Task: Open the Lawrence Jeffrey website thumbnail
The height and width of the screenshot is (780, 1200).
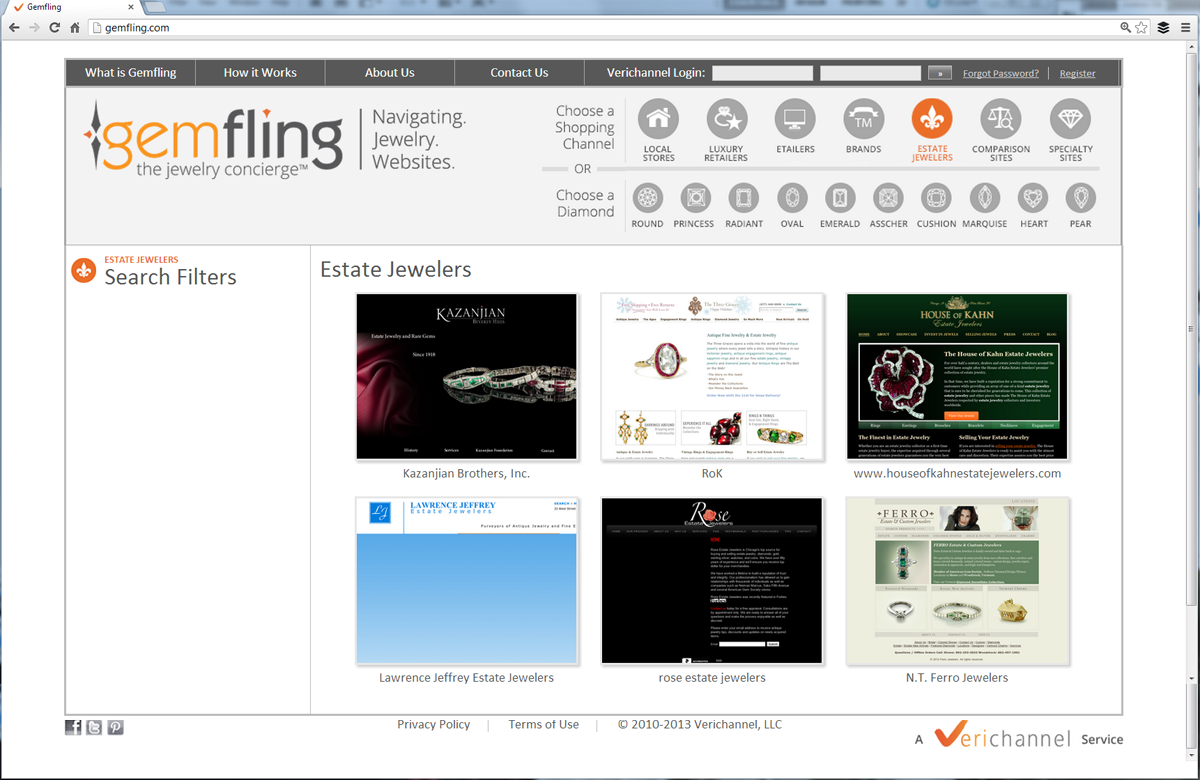Action: (467, 581)
